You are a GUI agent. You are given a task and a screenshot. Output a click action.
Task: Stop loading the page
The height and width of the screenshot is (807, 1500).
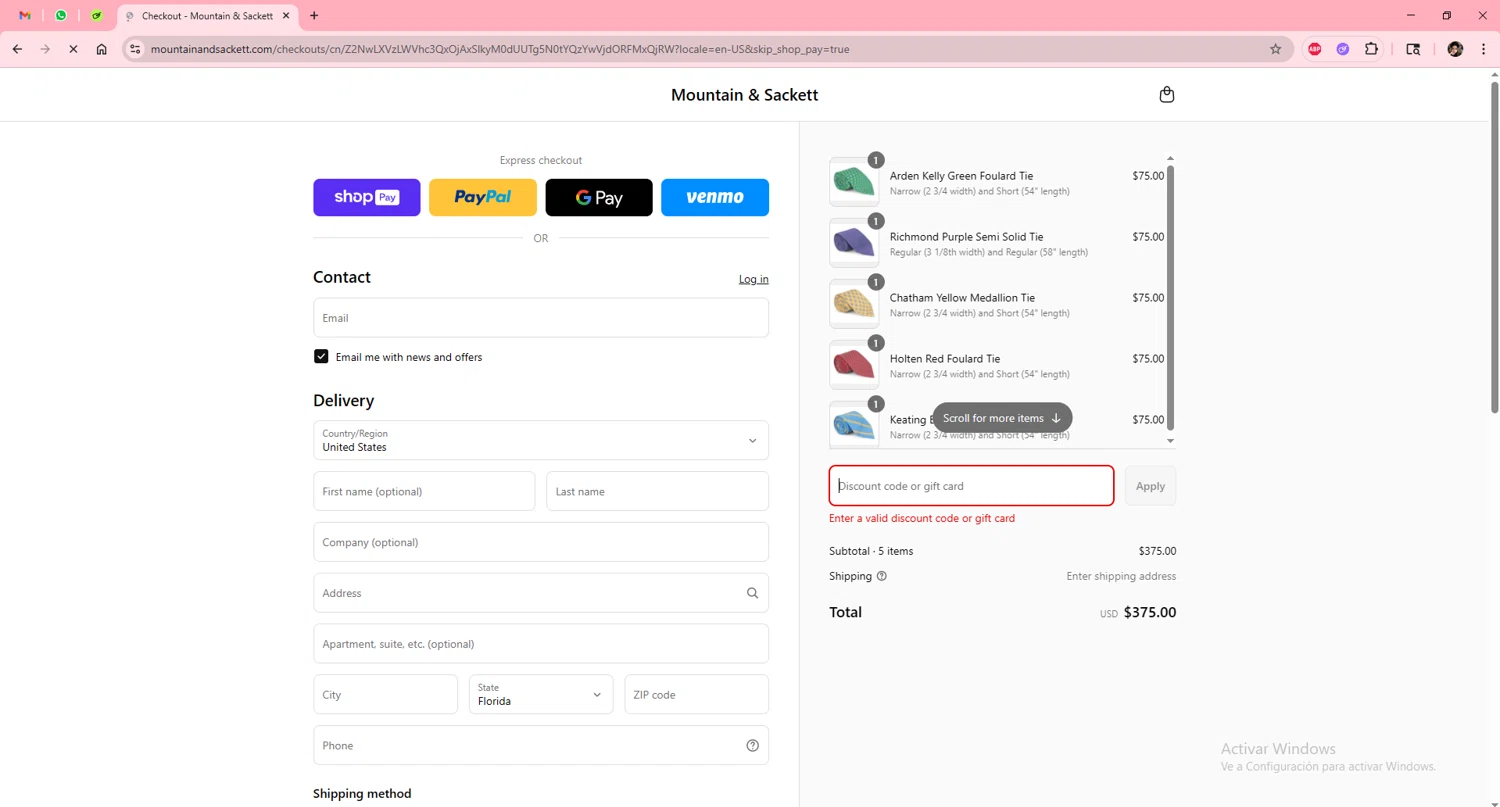pyautogui.click(x=73, y=49)
